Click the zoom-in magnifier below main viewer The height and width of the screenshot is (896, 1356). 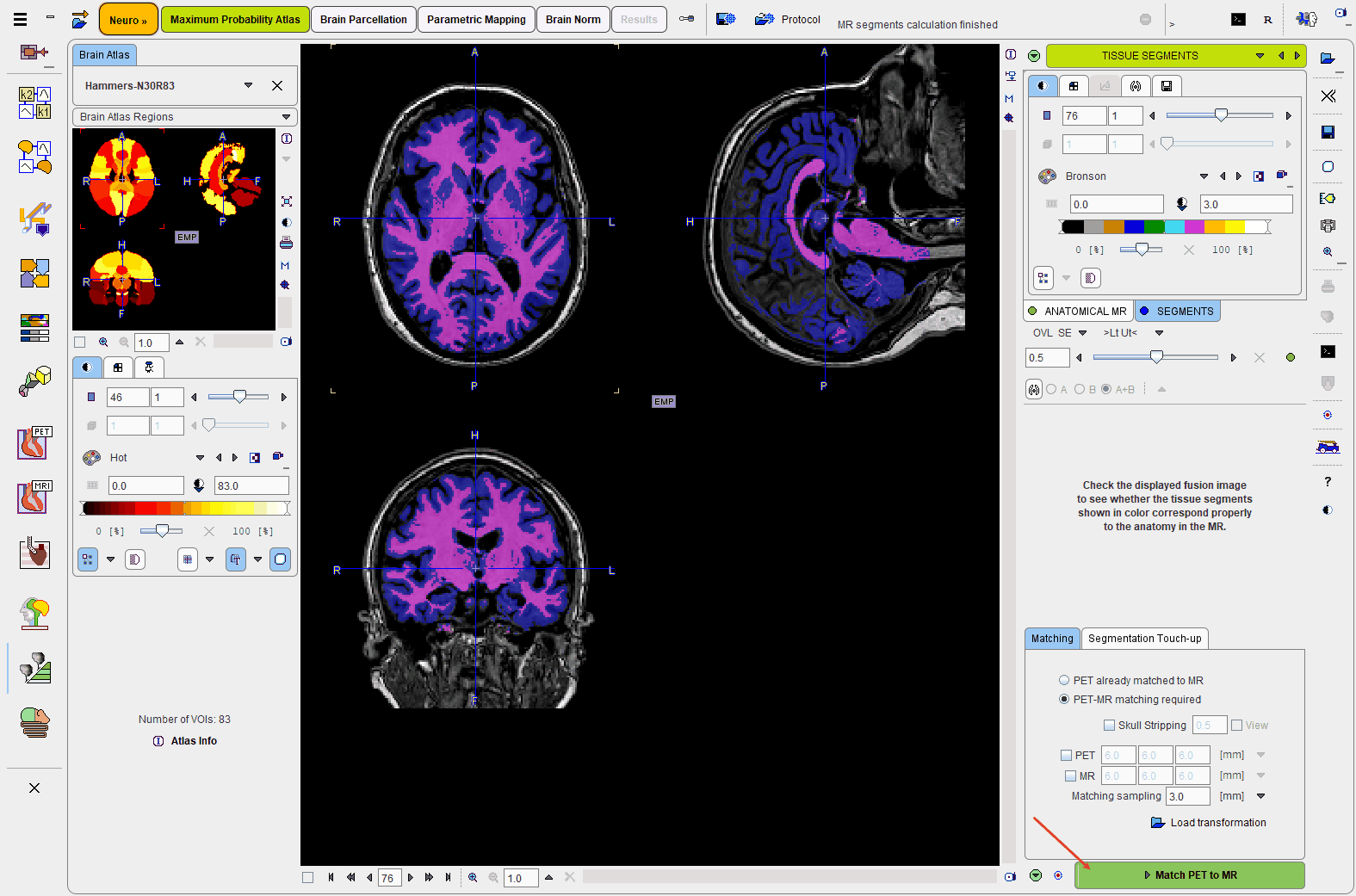click(x=473, y=877)
